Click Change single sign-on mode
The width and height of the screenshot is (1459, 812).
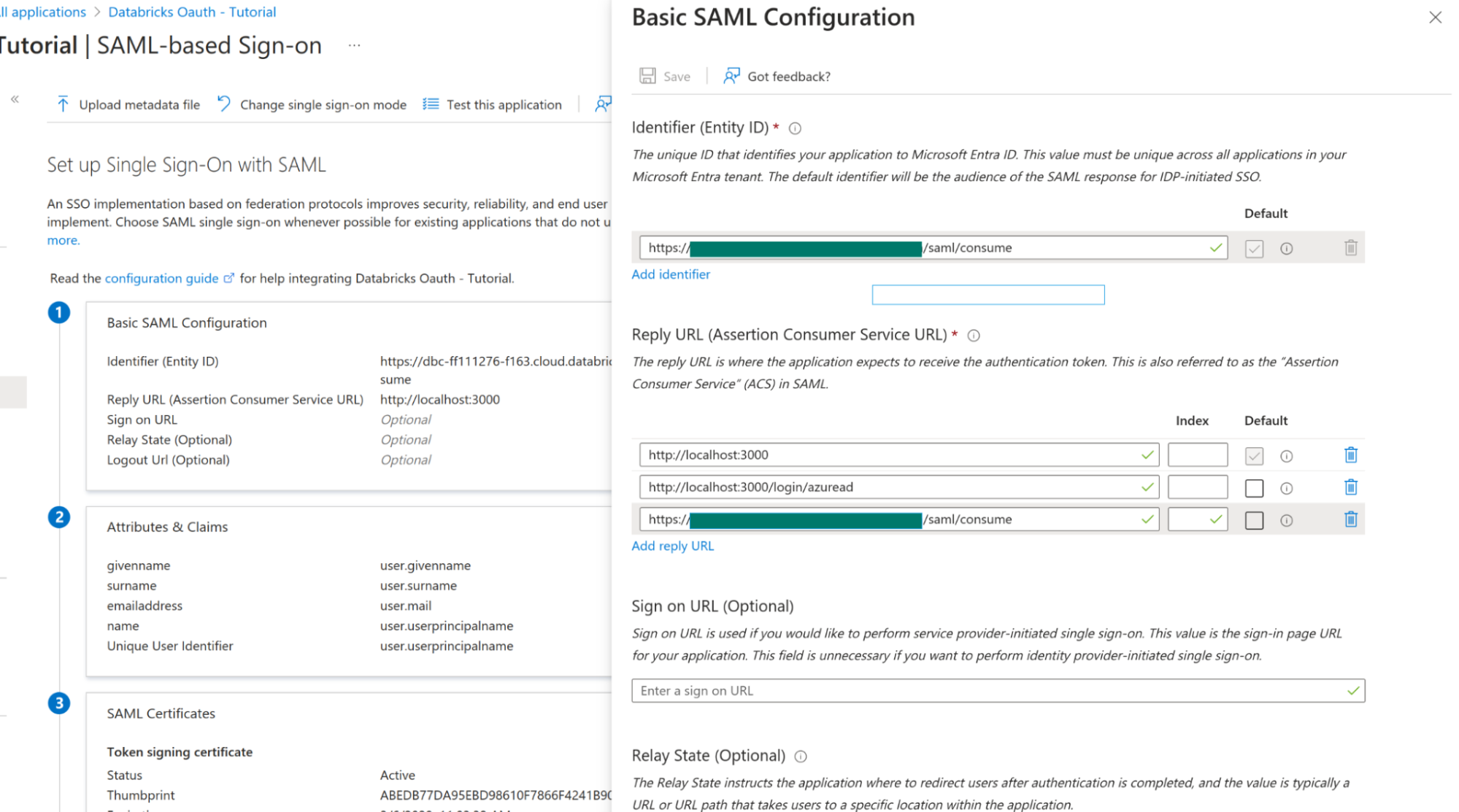pyautogui.click(x=323, y=105)
